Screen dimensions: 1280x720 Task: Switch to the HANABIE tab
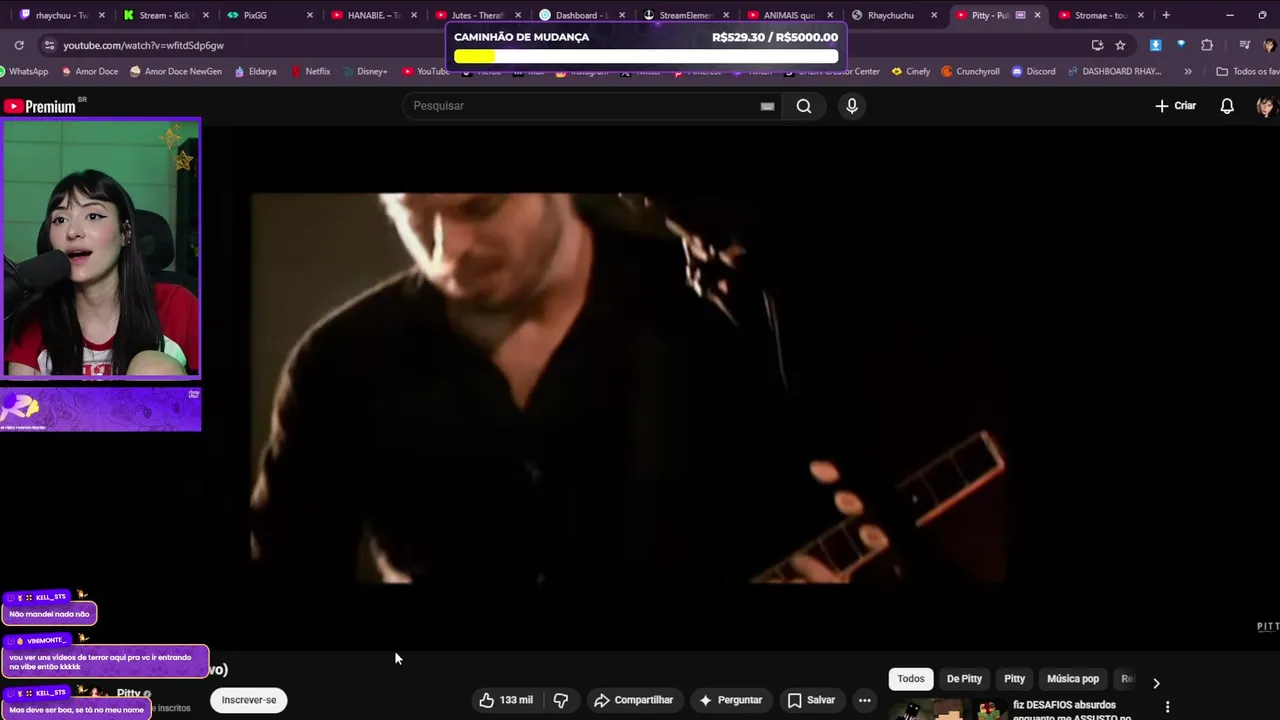(372, 15)
